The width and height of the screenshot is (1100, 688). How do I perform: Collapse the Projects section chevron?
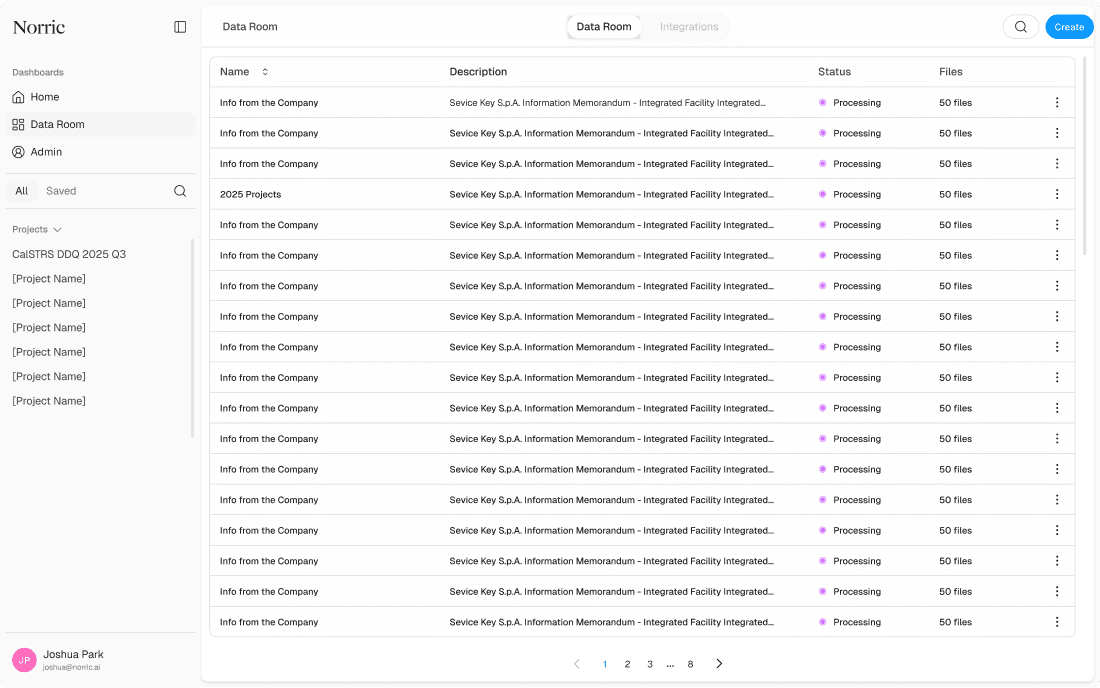click(58, 229)
